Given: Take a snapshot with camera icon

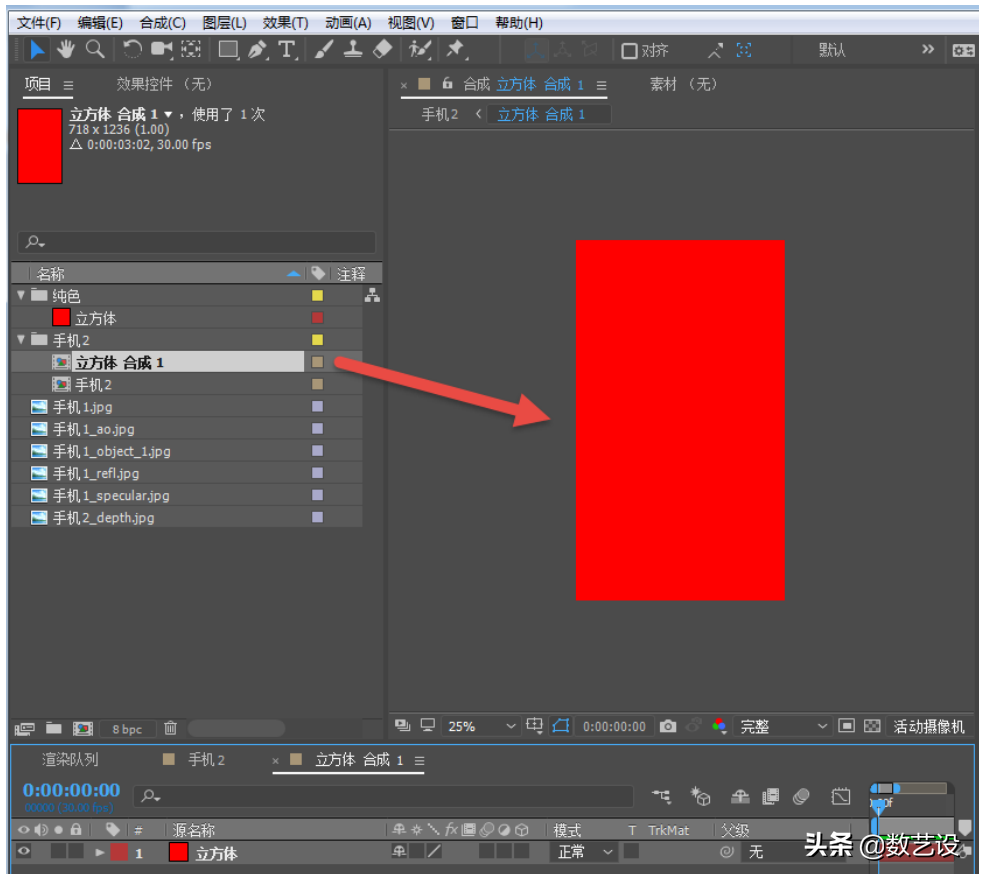Looking at the screenshot, I should [x=668, y=725].
